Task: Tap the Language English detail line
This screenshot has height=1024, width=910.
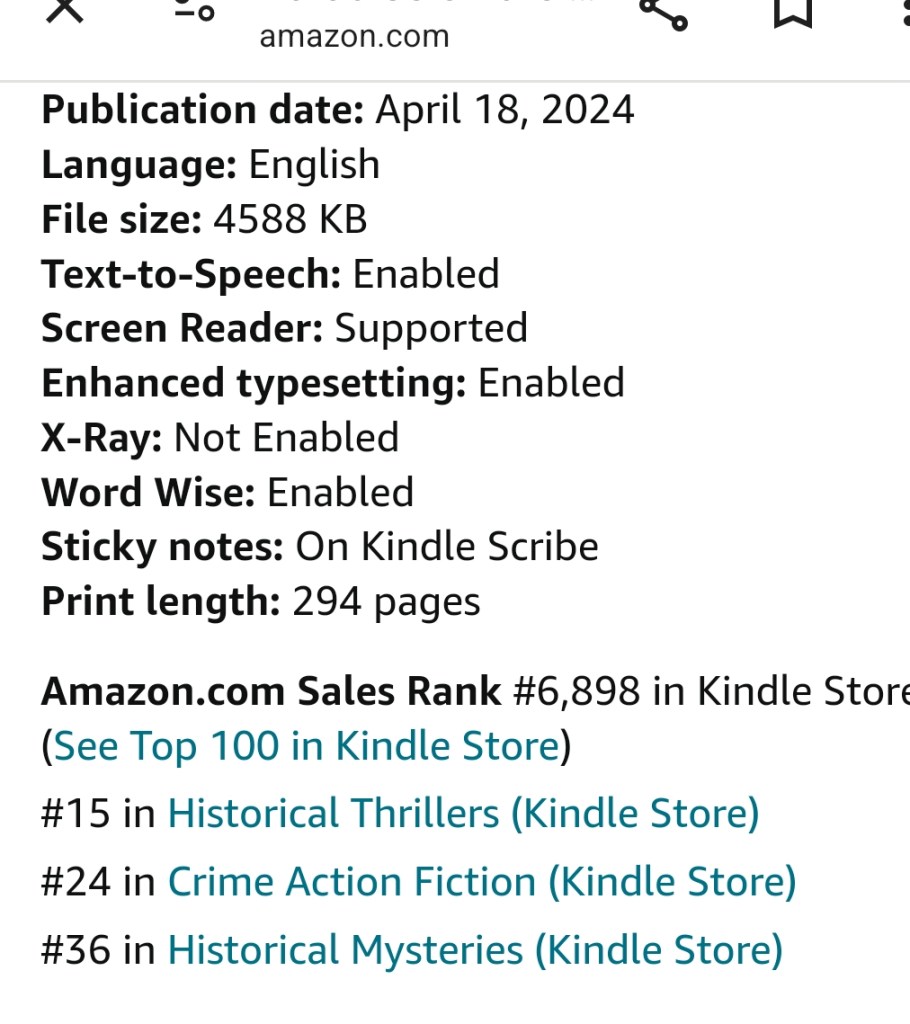Action: 210,165
